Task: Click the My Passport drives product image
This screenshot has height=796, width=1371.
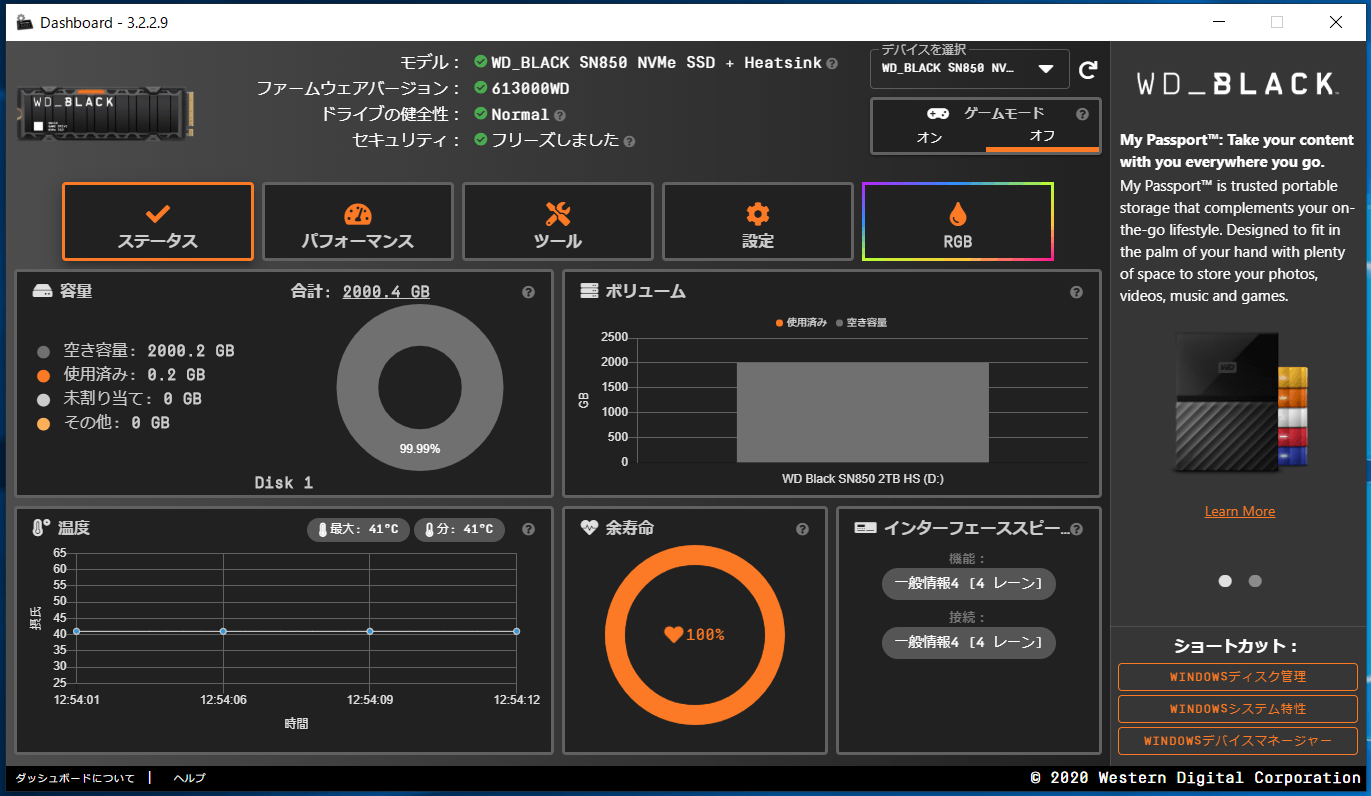Action: 1241,400
